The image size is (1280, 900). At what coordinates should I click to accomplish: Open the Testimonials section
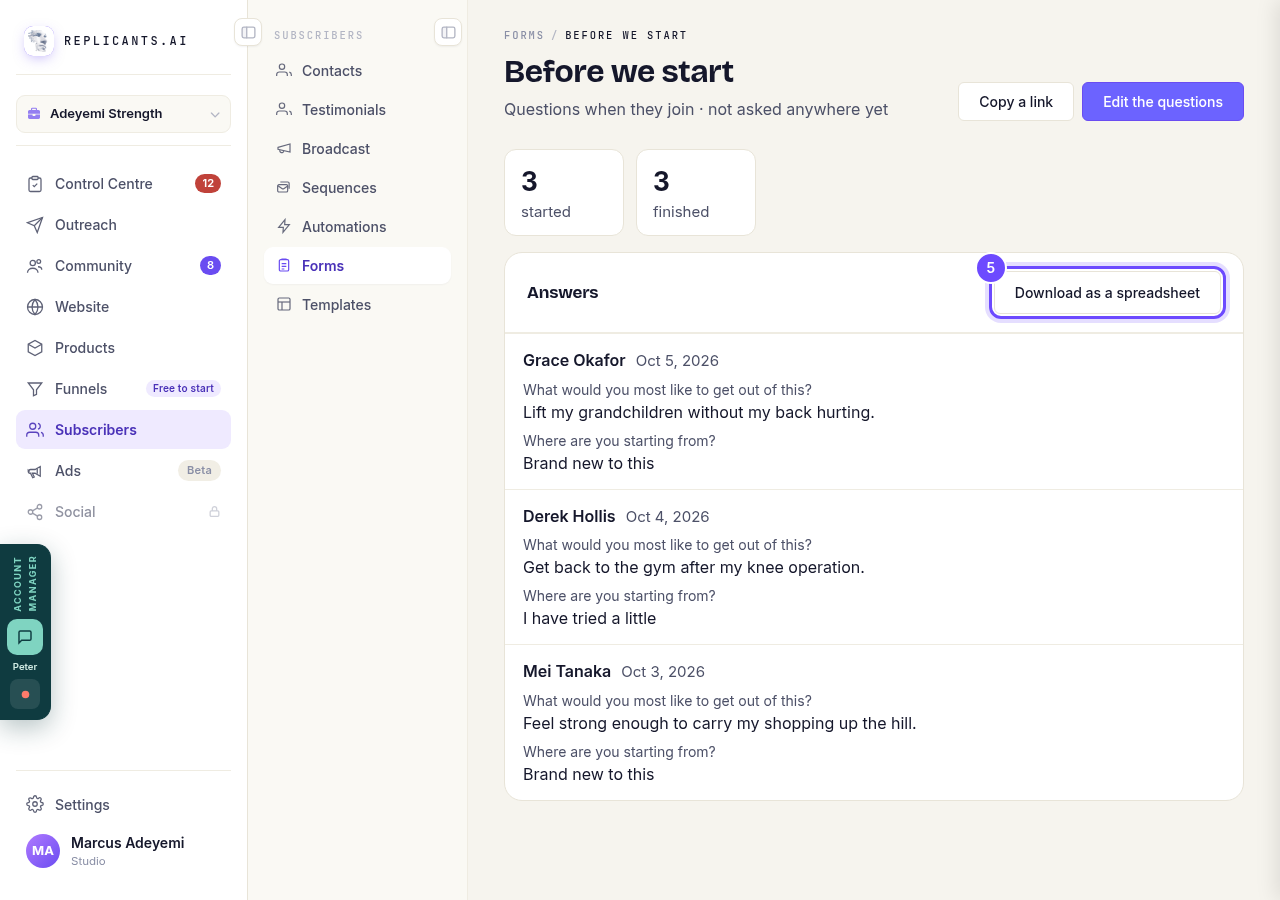(357, 110)
